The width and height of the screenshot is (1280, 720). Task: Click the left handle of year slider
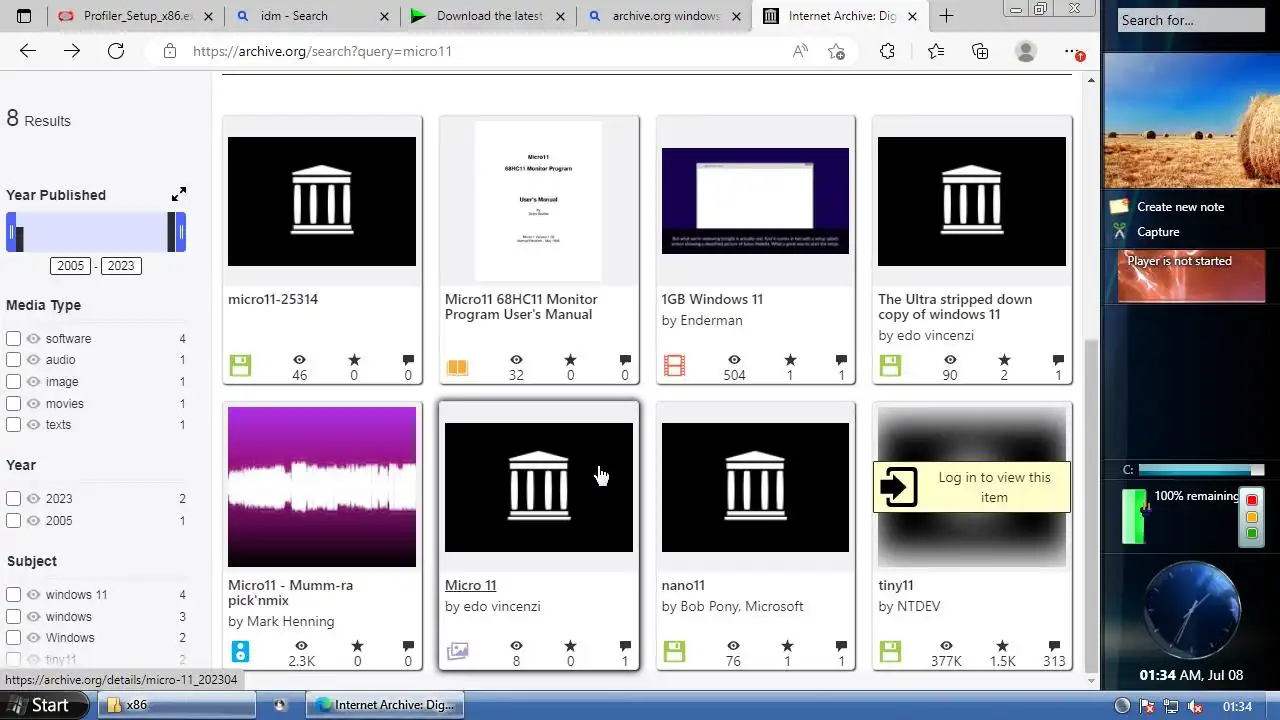(x=12, y=232)
